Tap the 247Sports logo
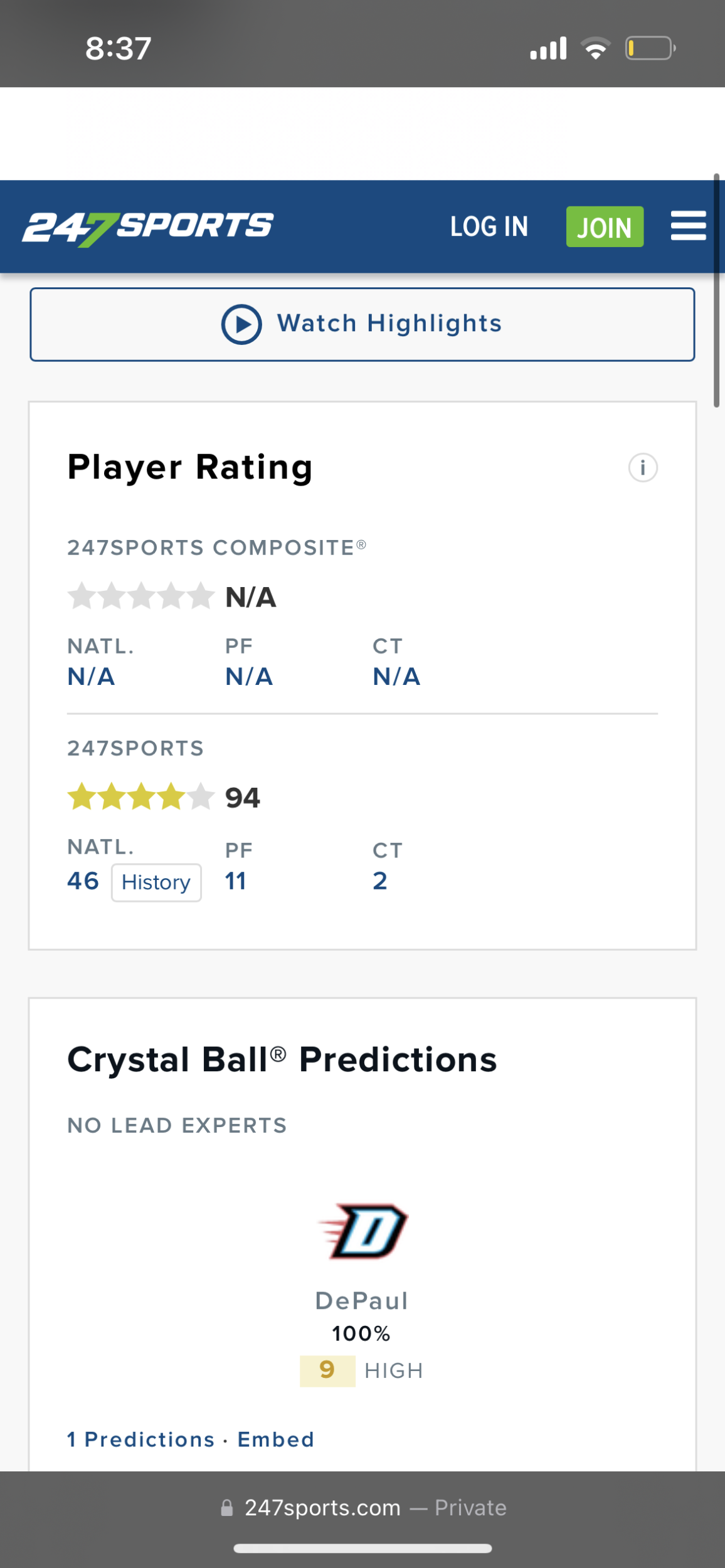The height and width of the screenshot is (1568, 725). click(x=148, y=228)
